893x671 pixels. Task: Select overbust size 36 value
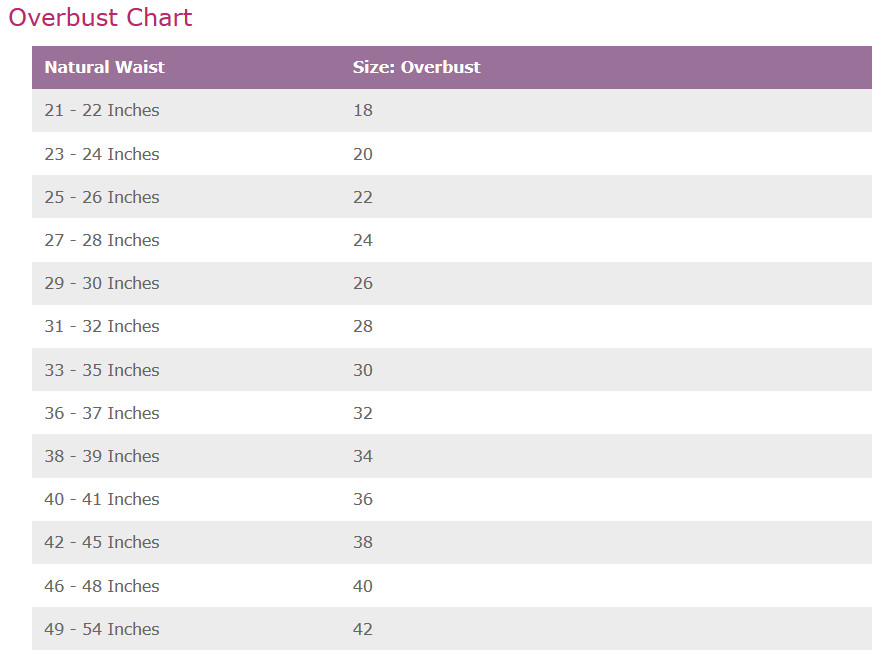[363, 499]
